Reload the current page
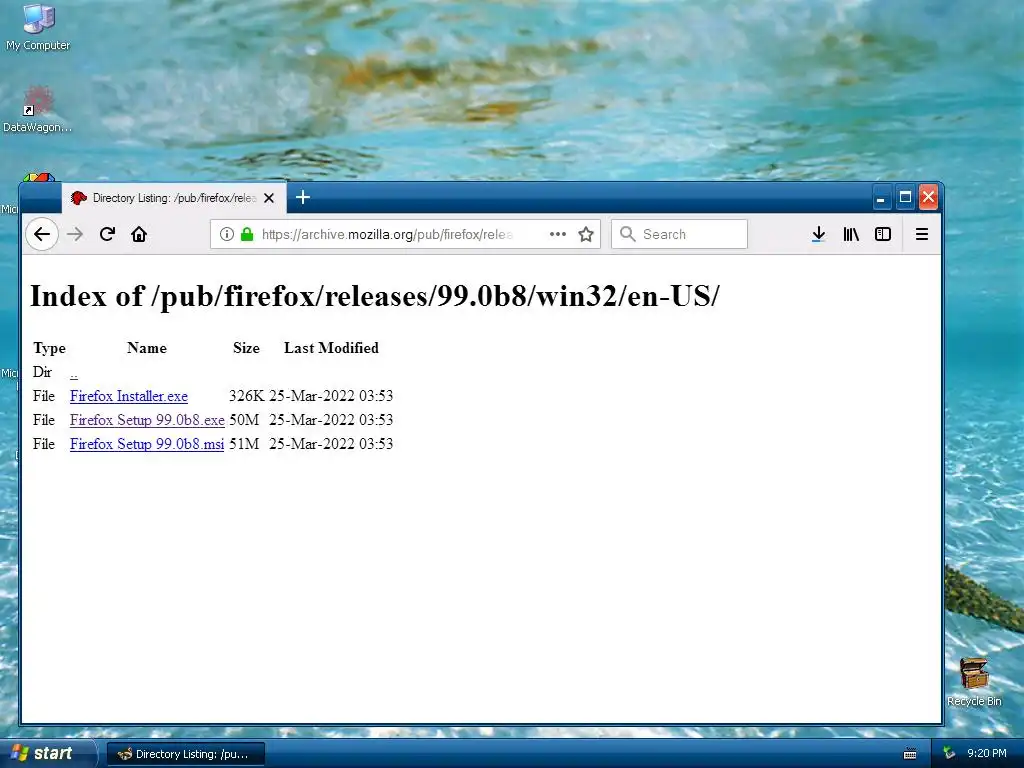Image resolution: width=1024 pixels, height=768 pixels. coord(107,234)
